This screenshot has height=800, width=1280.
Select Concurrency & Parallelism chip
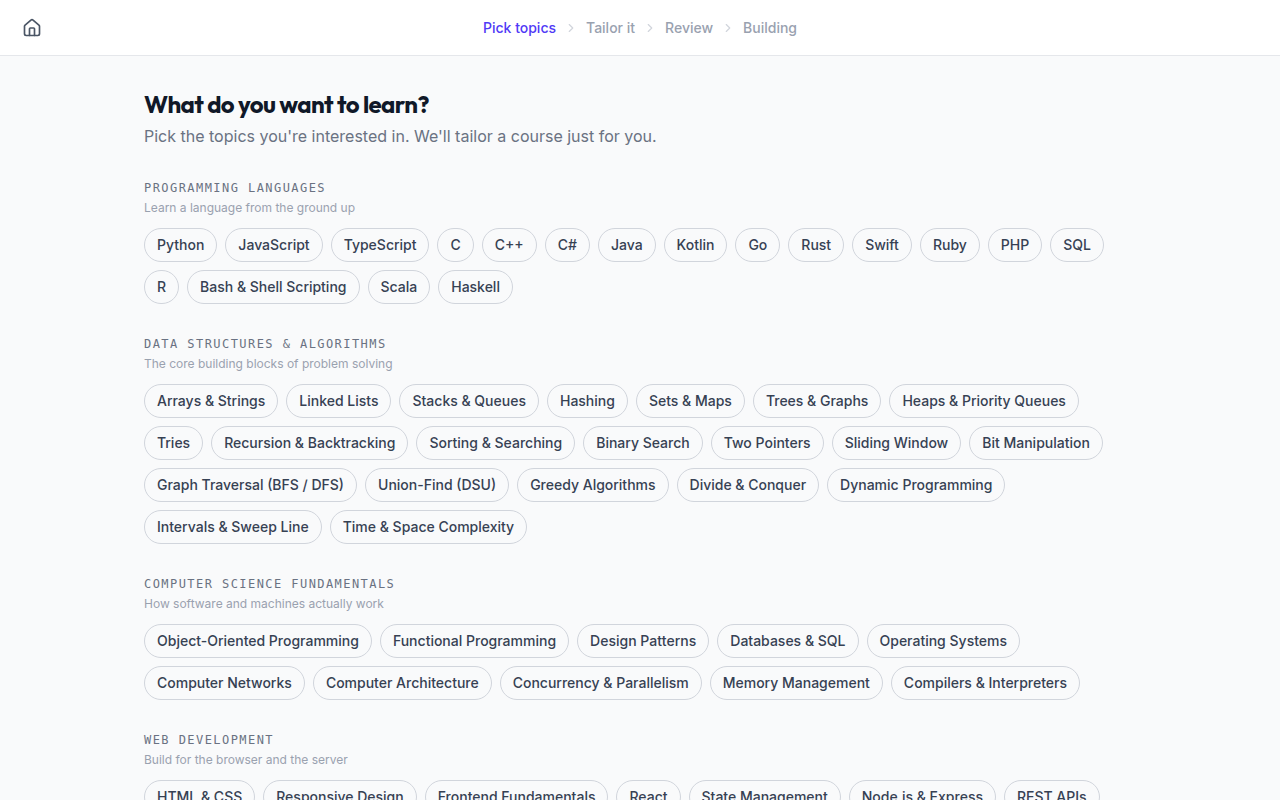(x=601, y=683)
